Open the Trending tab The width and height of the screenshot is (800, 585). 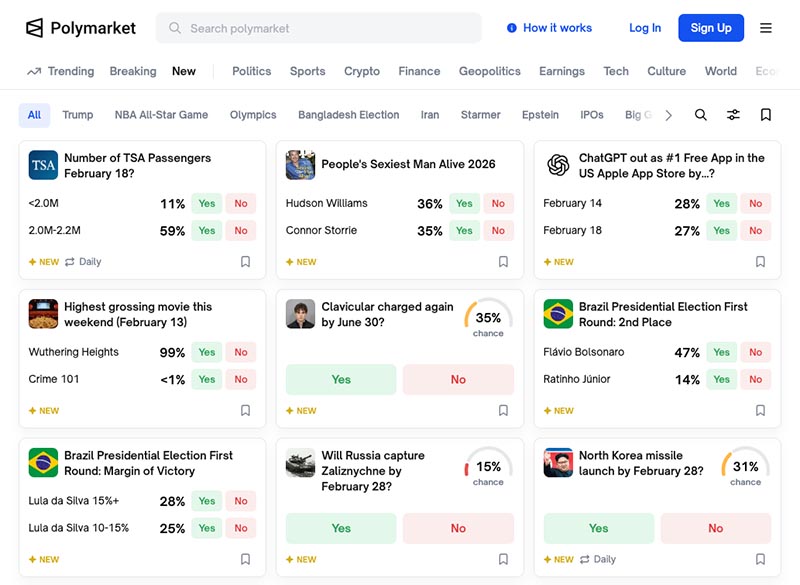coord(61,71)
